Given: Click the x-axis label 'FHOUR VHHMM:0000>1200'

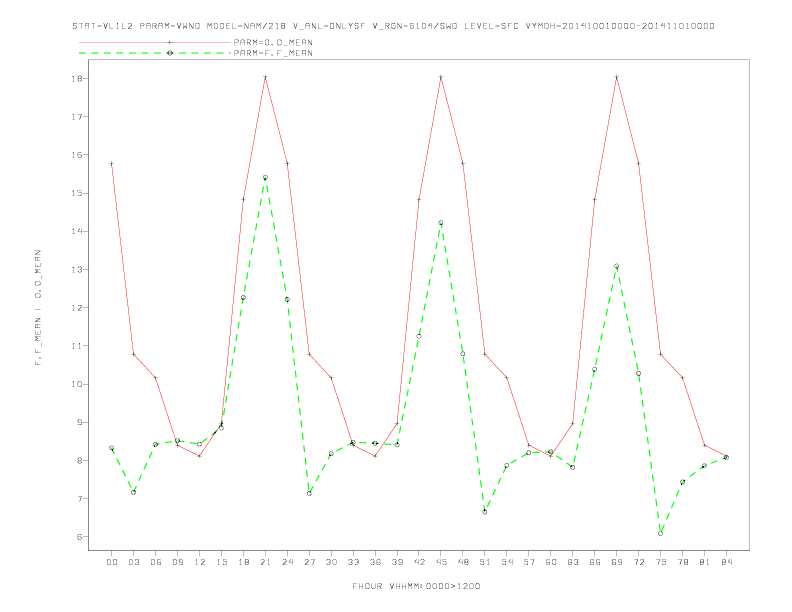Looking at the screenshot, I should [x=416, y=586].
